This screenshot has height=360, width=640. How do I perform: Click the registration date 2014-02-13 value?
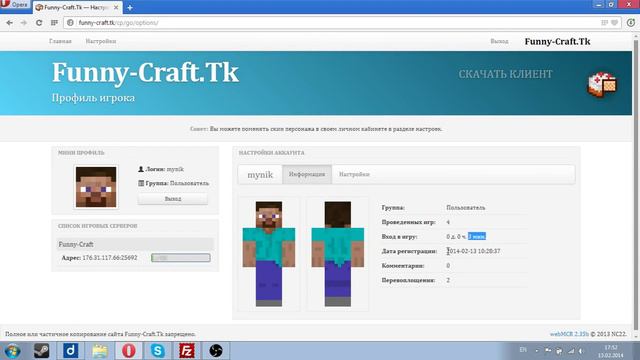coord(473,251)
